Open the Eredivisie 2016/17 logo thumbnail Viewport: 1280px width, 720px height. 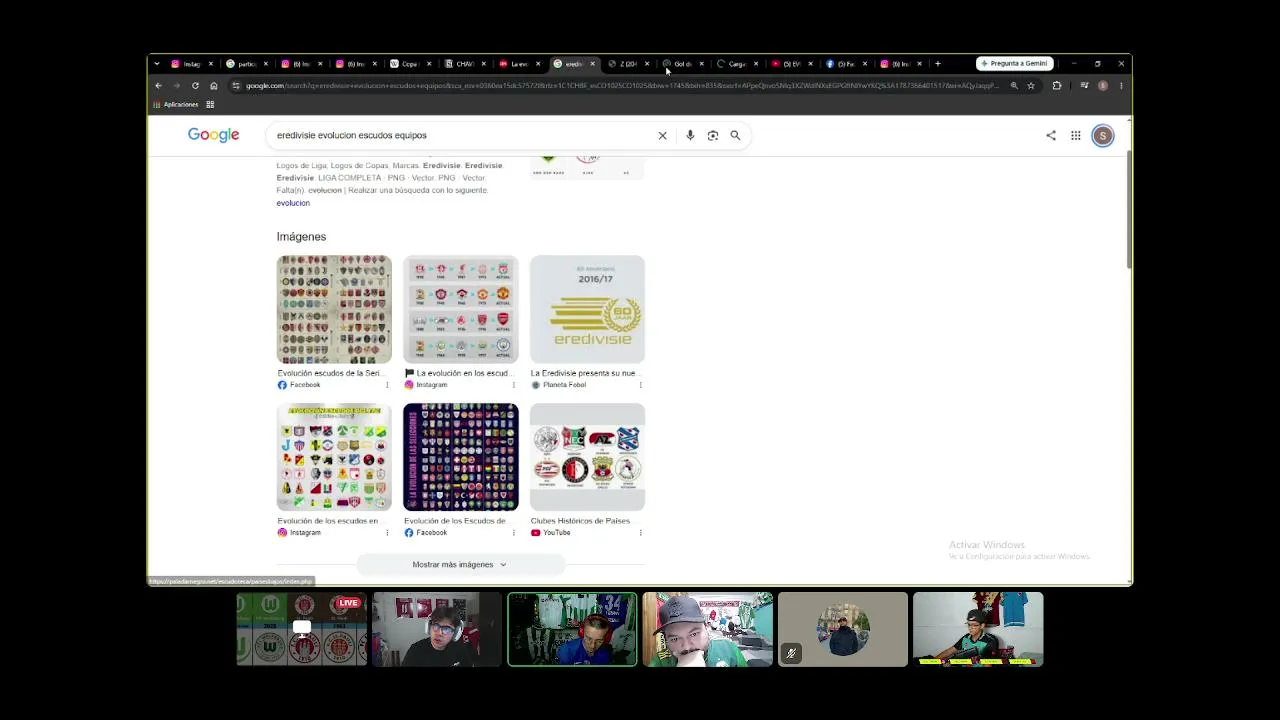pos(587,309)
